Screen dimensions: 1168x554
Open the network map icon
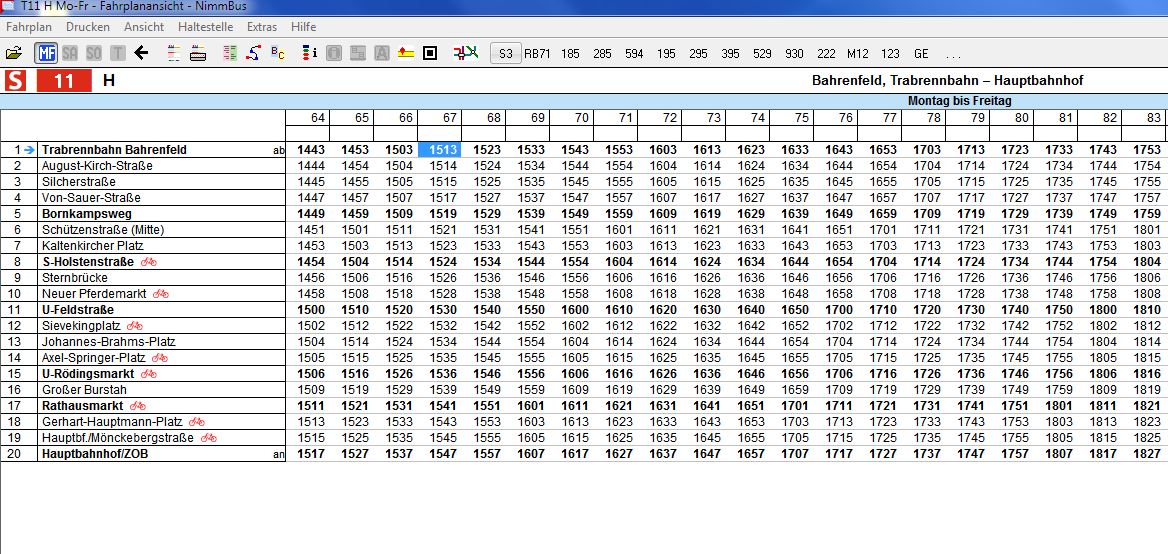465,53
